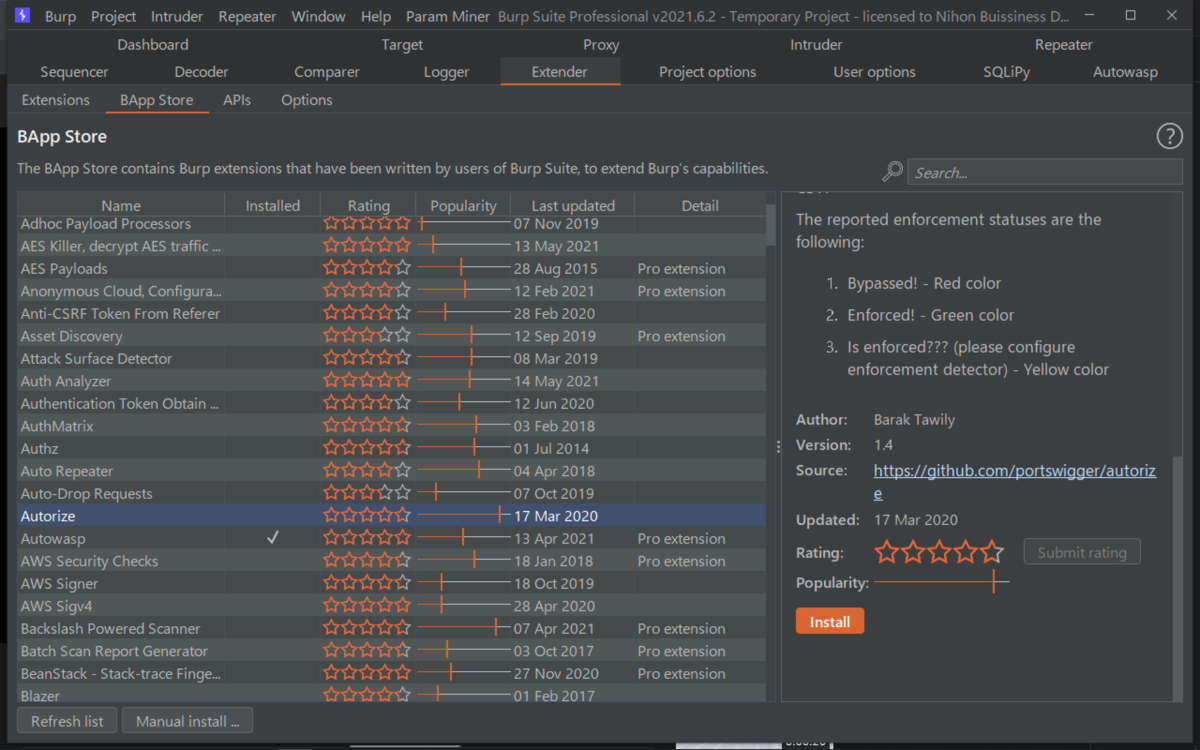The height and width of the screenshot is (750, 1200).
Task: Click in the Search field
Action: pyautogui.click(x=1045, y=172)
